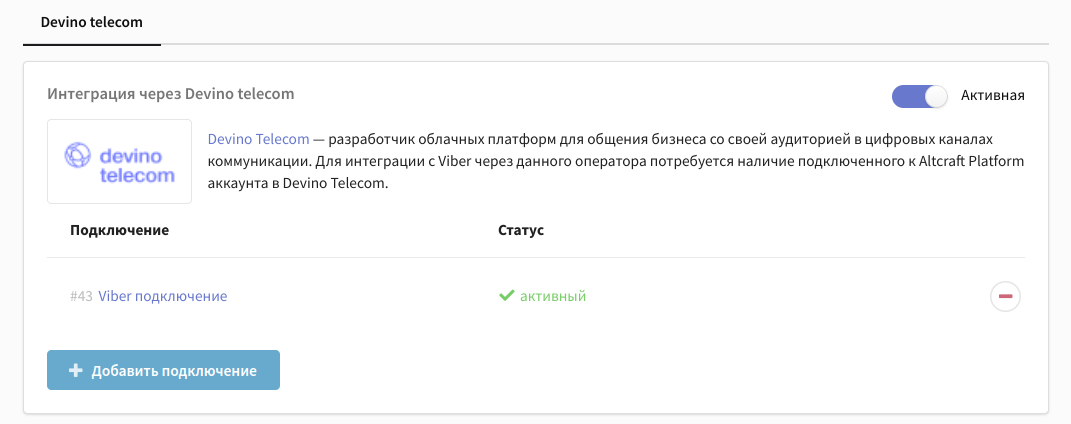The image size is (1071, 424).
Task: Click the #43 connection identifier
Action: click(x=81, y=296)
